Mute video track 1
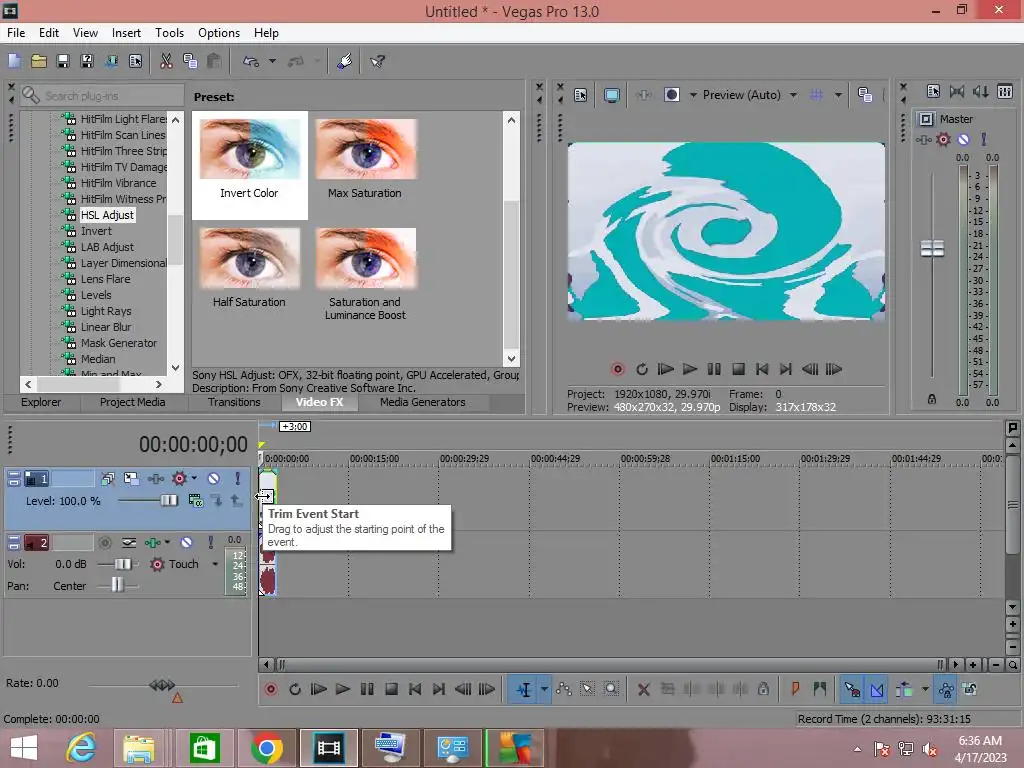This screenshot has width=1024, height=768. [213, 479]
